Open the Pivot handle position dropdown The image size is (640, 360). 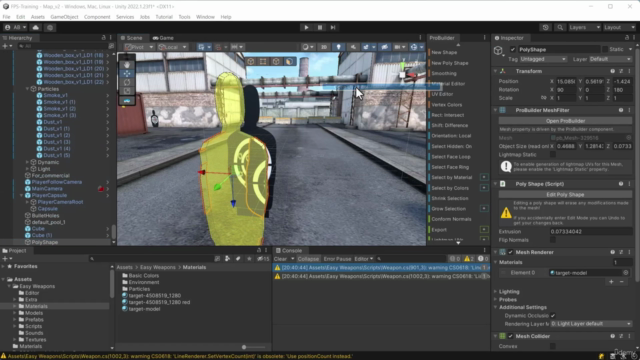[x=139, y=47]
